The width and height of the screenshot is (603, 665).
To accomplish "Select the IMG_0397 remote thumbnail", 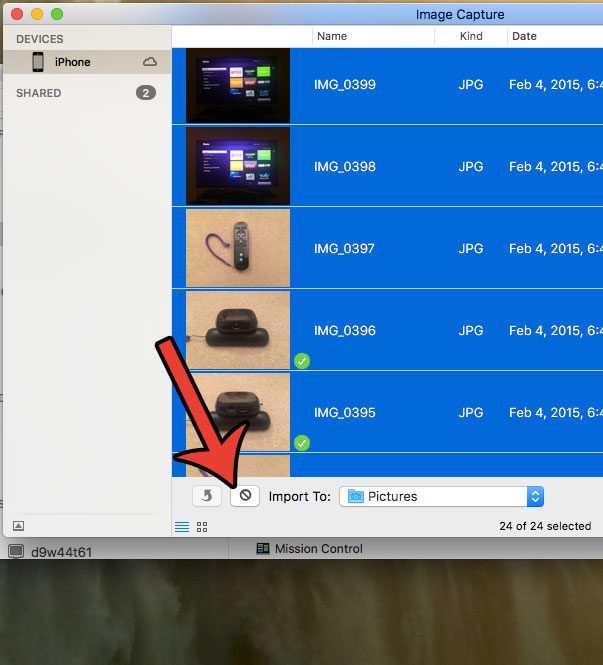I will pyautogui.click(x=238, y=248).
